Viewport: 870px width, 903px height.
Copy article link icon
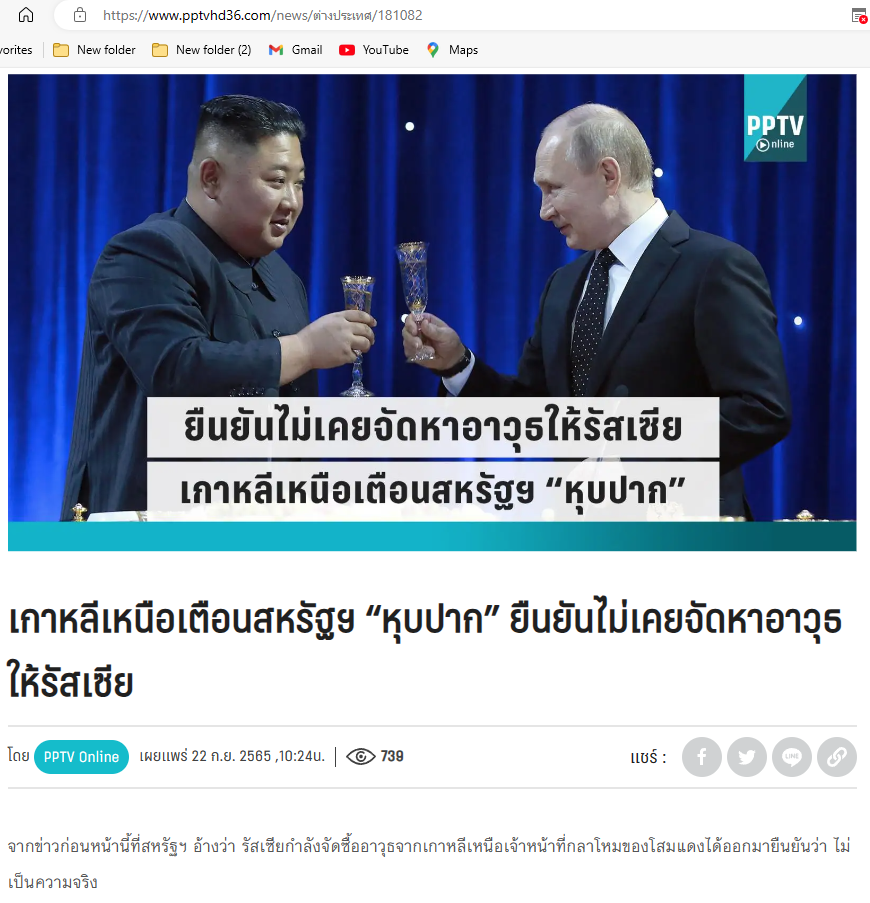tap(837, 757)
